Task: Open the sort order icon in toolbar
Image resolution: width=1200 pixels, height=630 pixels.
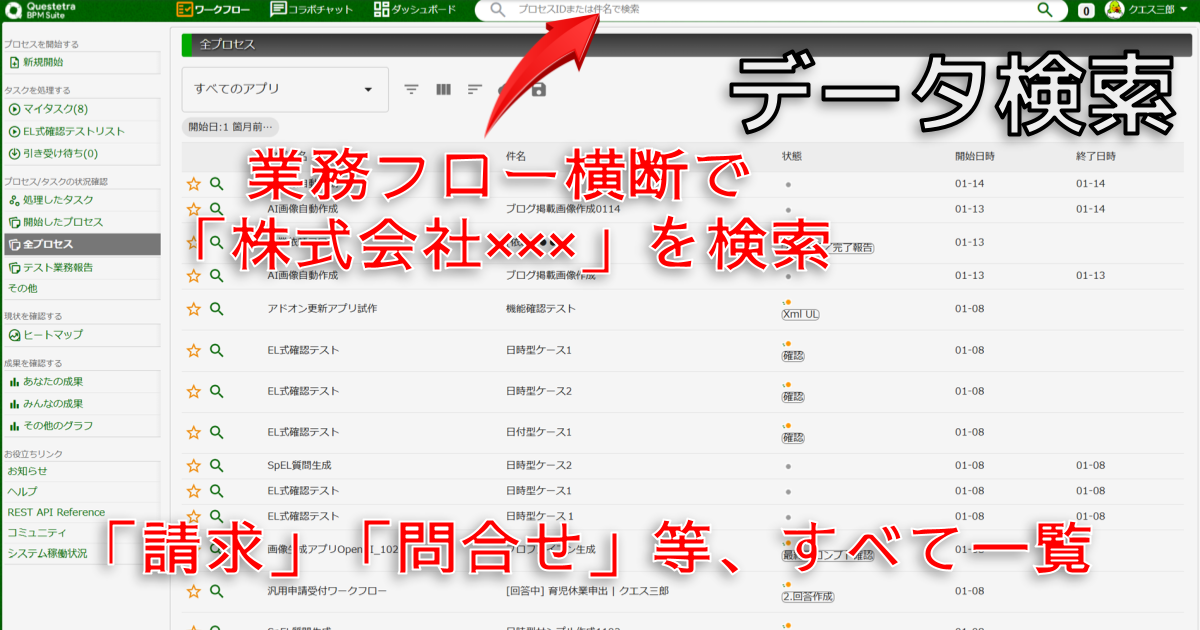Action: point(475,89)
